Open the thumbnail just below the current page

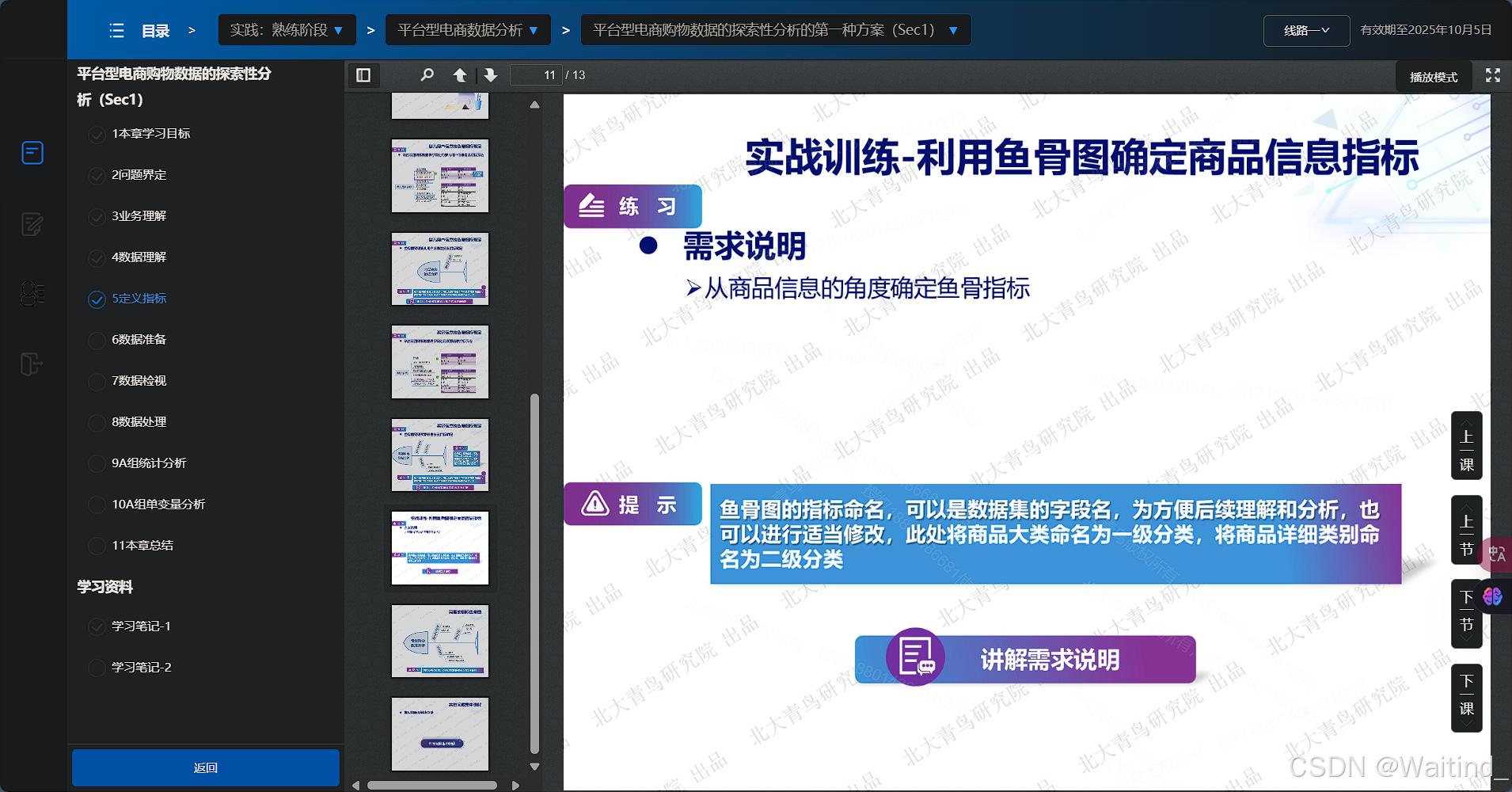point(440,642)
